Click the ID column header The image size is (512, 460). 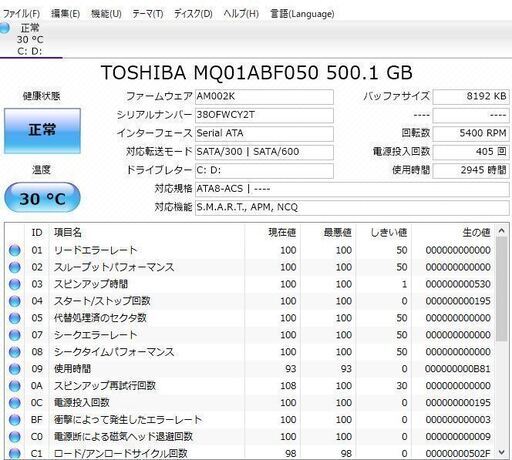(37, 232)
